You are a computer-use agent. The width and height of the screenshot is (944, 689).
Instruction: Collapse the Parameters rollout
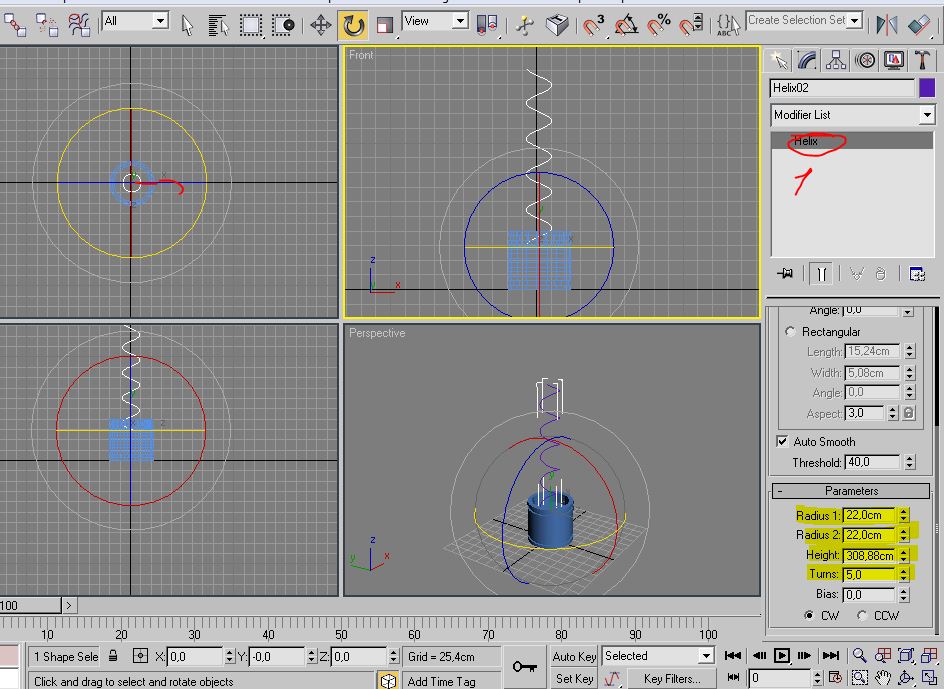(x=851, y=491)
